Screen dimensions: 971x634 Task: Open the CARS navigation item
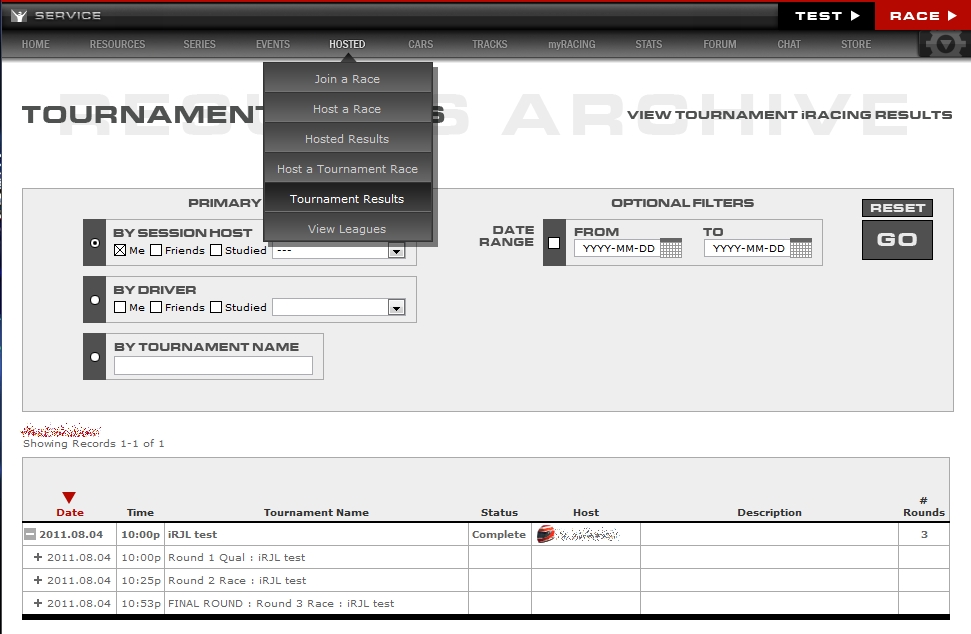coord(420,44)
